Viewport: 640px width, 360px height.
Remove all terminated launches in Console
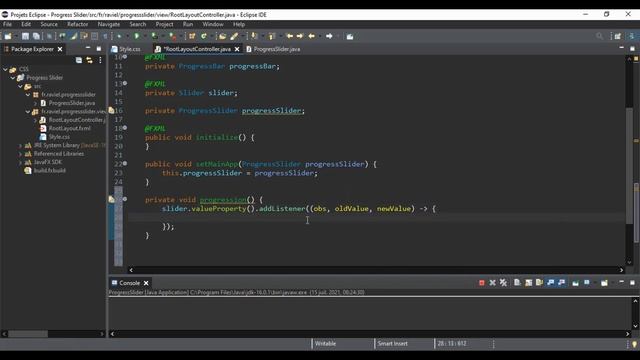pos(503,282)
